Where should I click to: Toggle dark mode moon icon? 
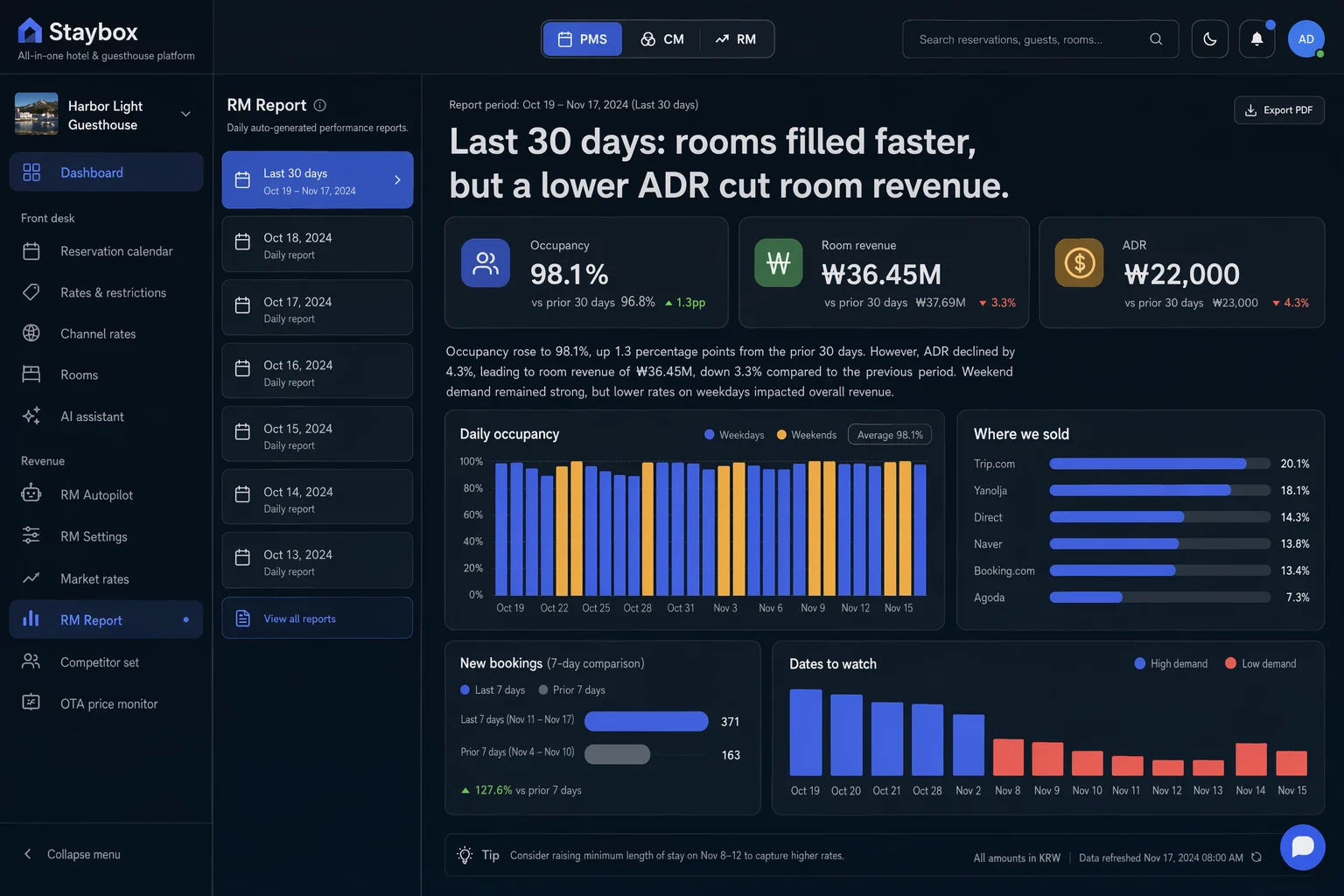(1210, 38)
